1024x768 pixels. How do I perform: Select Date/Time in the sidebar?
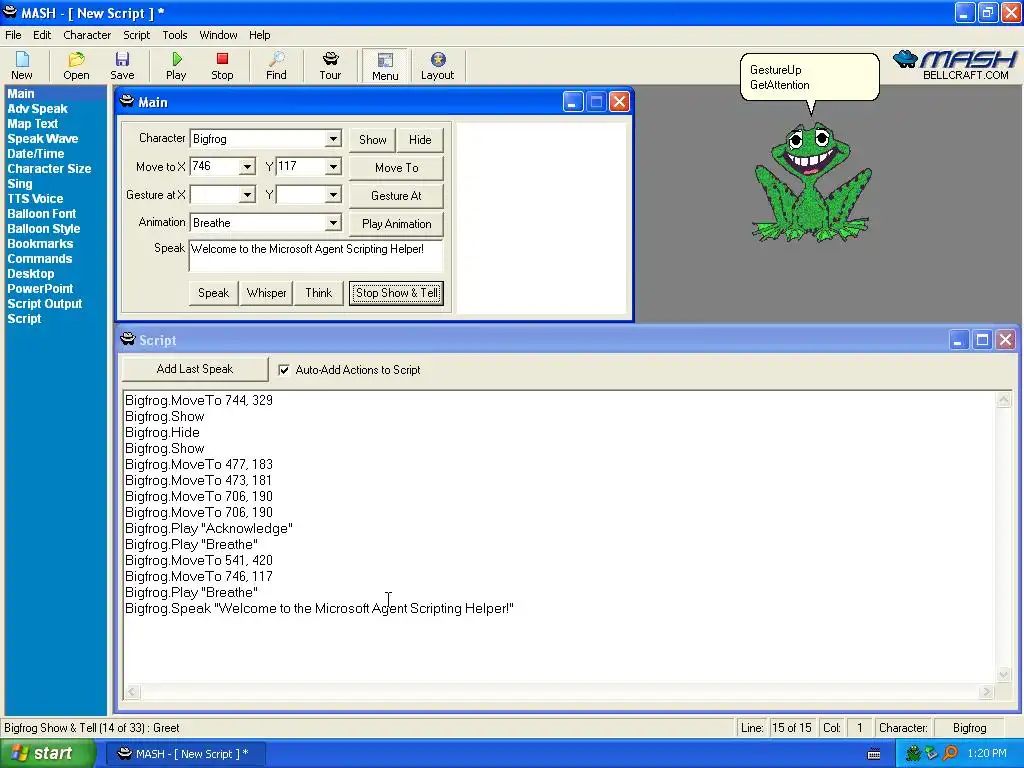tap(36, 154)
